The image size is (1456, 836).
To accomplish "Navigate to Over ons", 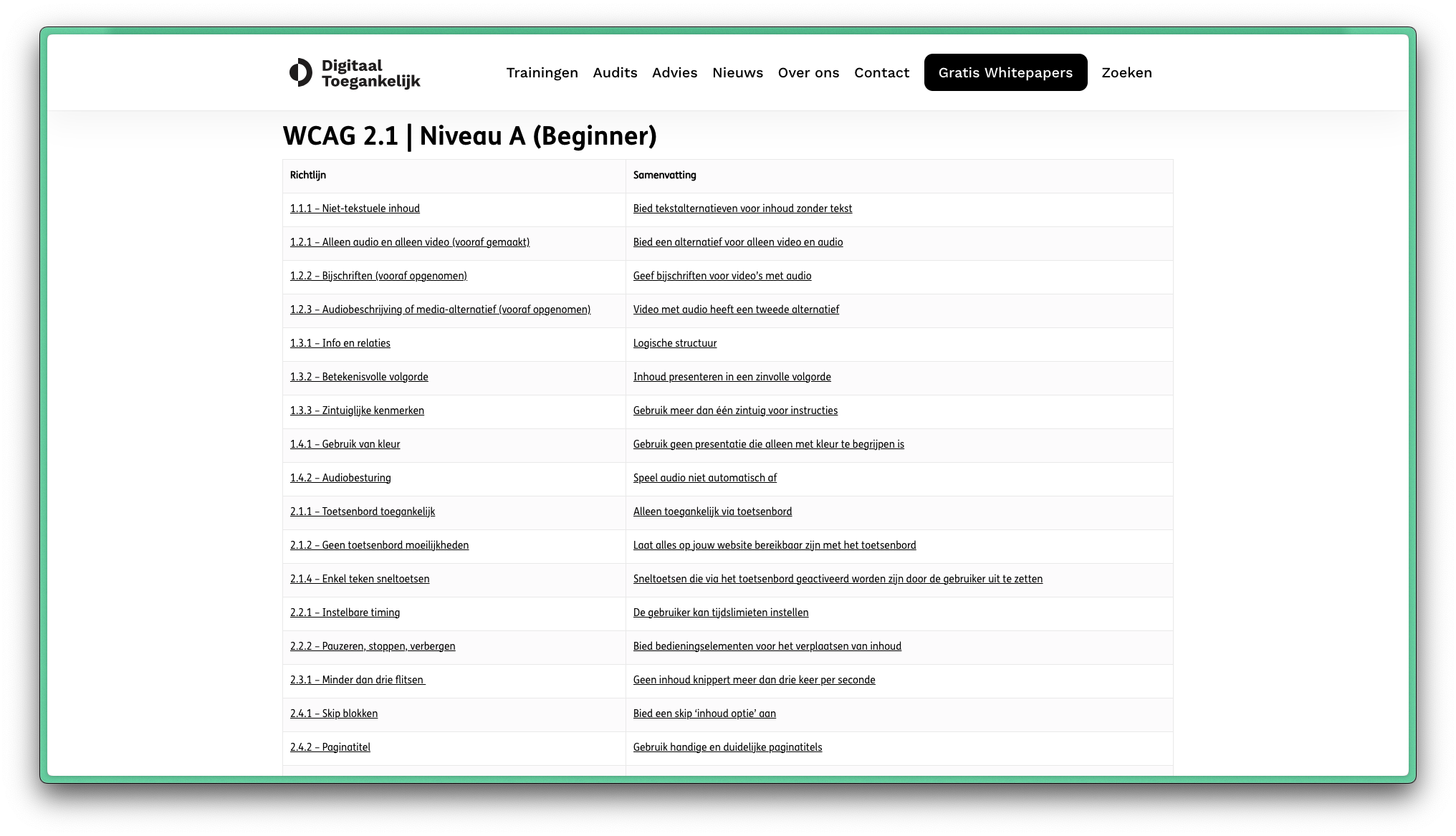I will [x=808, y=72].
